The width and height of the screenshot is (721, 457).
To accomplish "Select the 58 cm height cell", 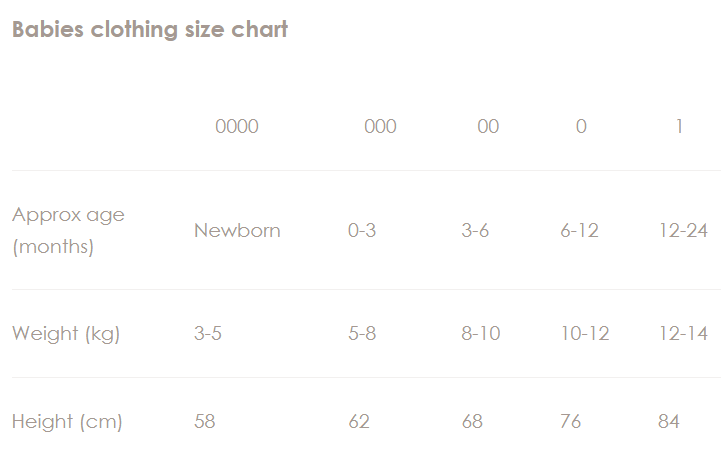I will click(205, 421).
